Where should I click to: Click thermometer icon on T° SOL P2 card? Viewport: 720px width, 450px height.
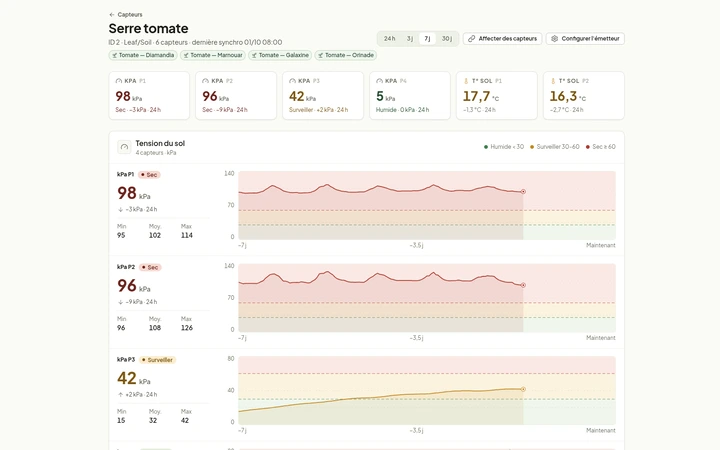553,81
